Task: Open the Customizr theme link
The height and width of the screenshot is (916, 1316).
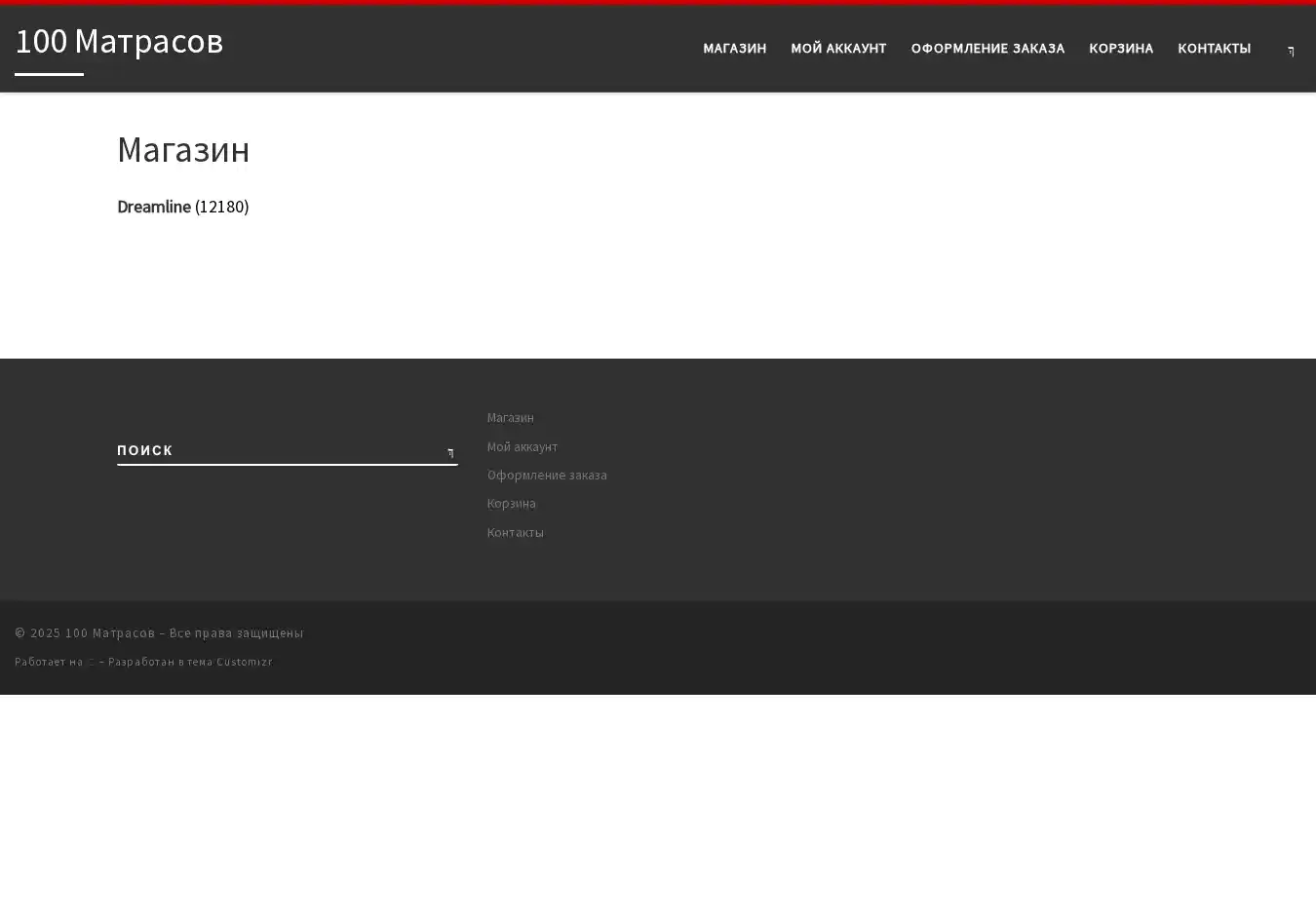Action: (244, 662)
